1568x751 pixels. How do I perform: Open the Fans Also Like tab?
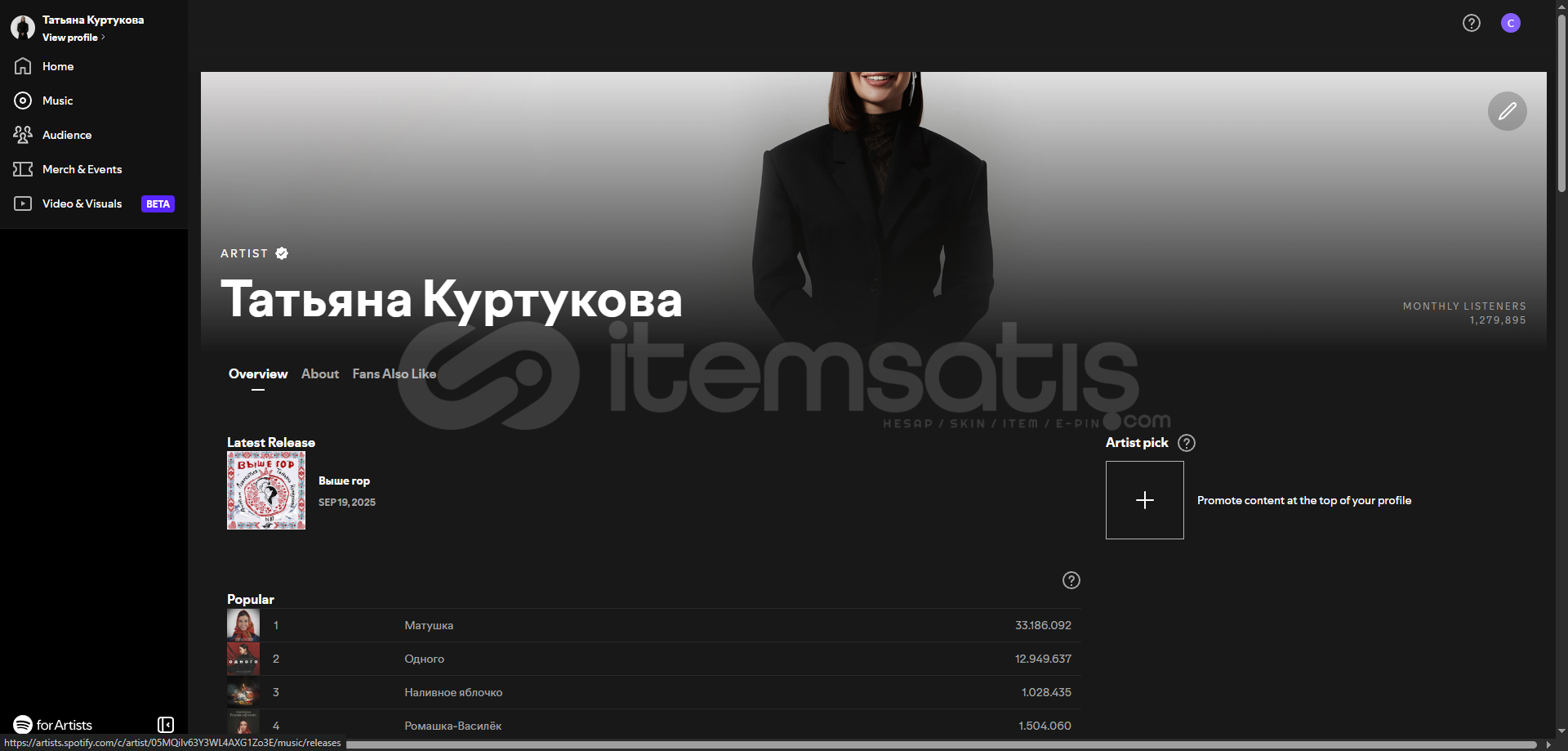point(394,374)
